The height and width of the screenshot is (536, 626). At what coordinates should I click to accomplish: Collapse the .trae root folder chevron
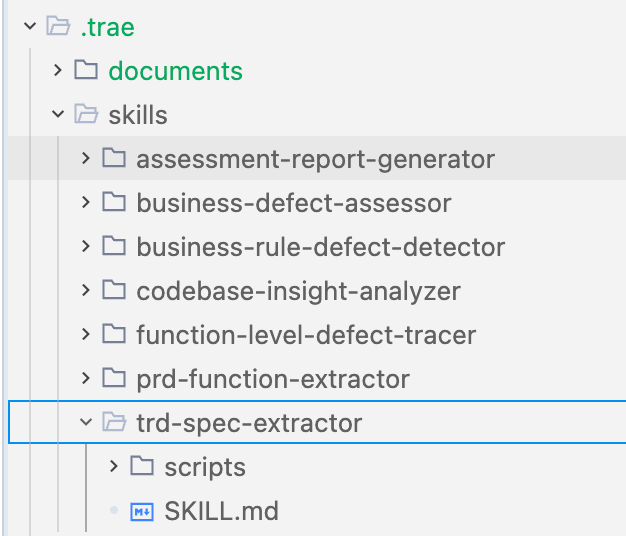pyautogui.click(x=30, y=26)
